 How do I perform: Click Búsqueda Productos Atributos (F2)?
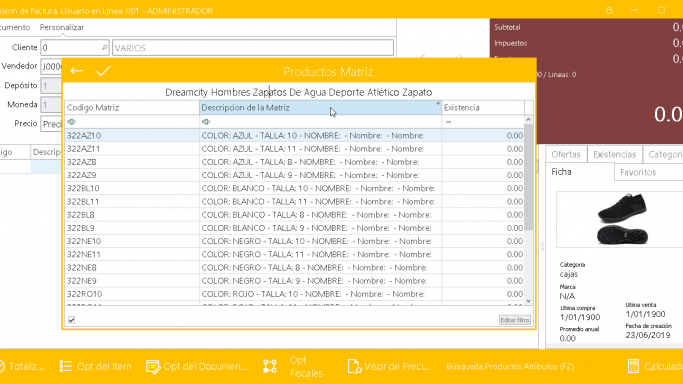(x=510, y=367)
